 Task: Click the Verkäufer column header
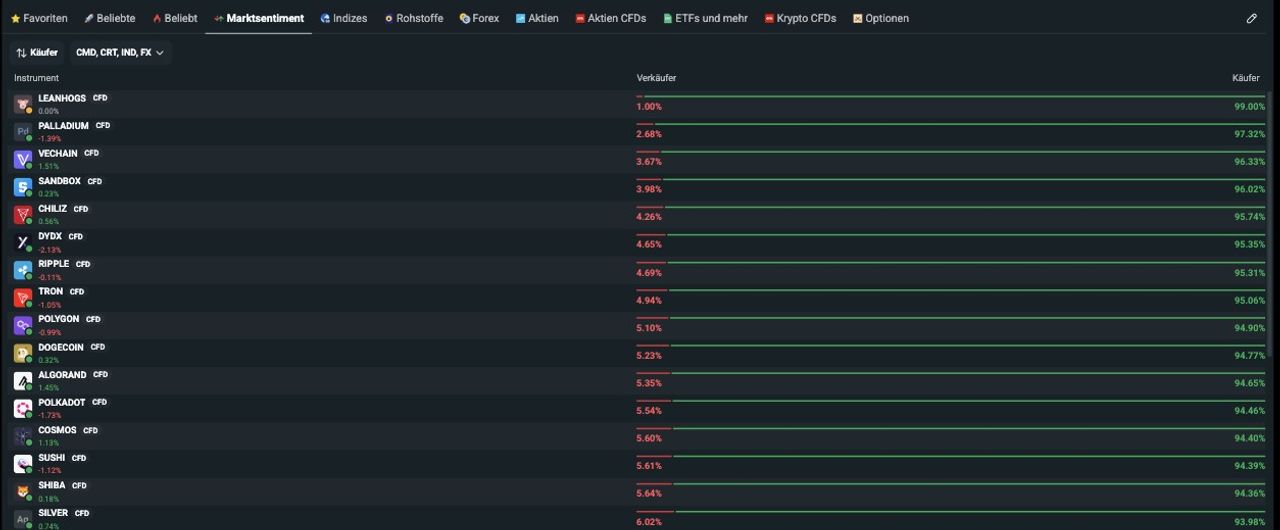click(656, 78)
